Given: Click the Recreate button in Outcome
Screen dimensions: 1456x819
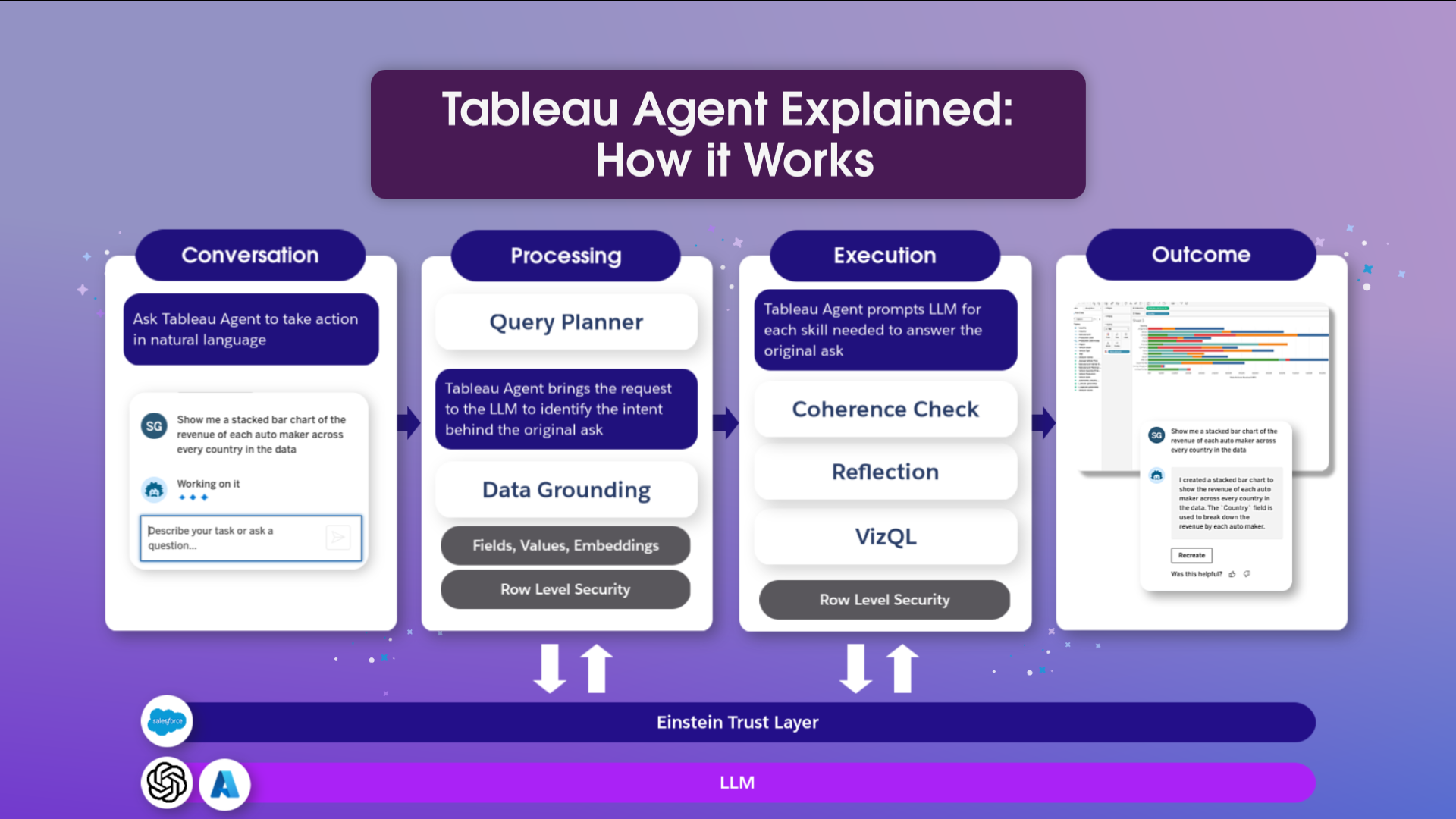Looking at the screenshot, I should click(x=1192, y=555).
